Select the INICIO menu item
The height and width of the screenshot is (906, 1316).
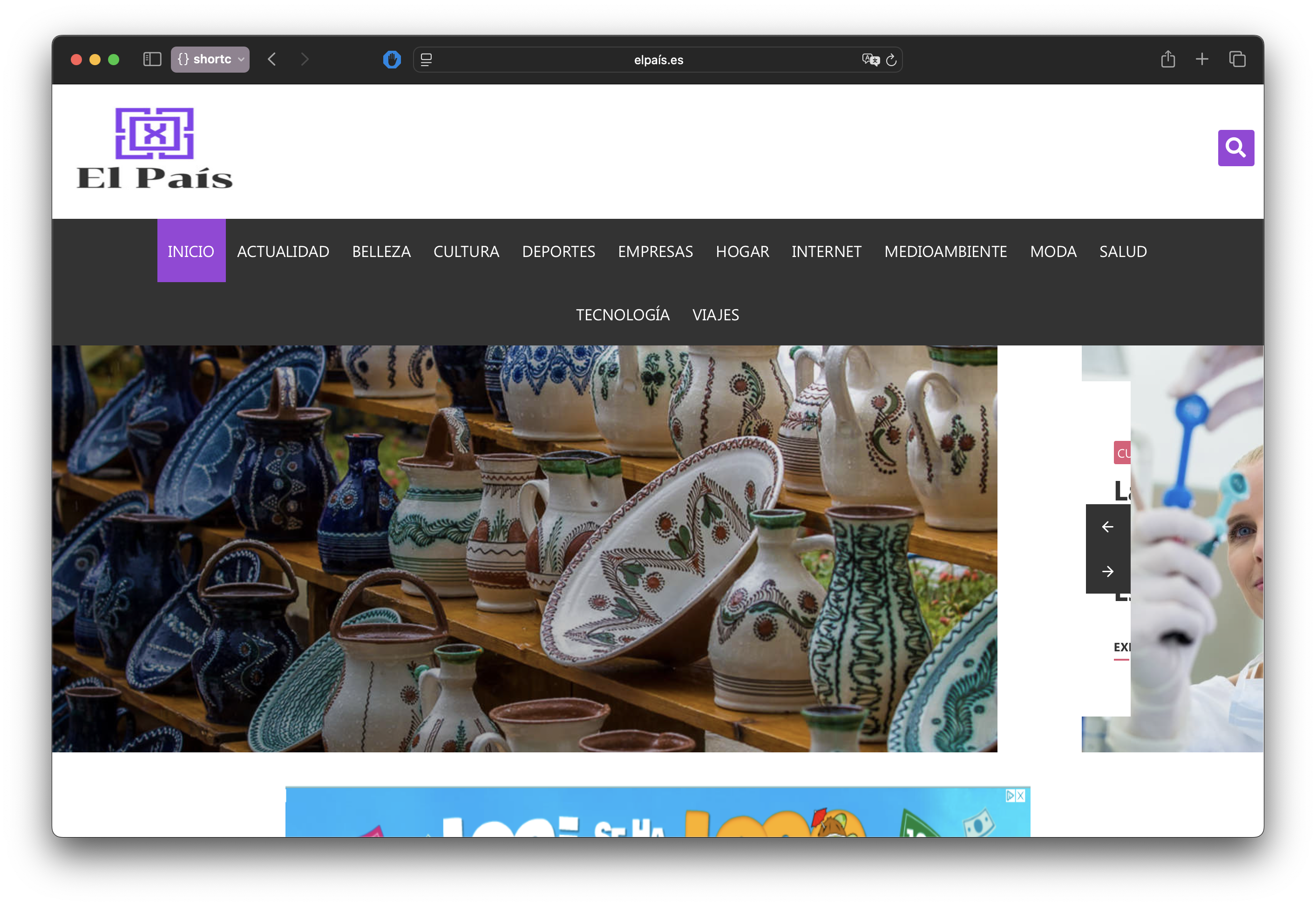click(191, 251)
